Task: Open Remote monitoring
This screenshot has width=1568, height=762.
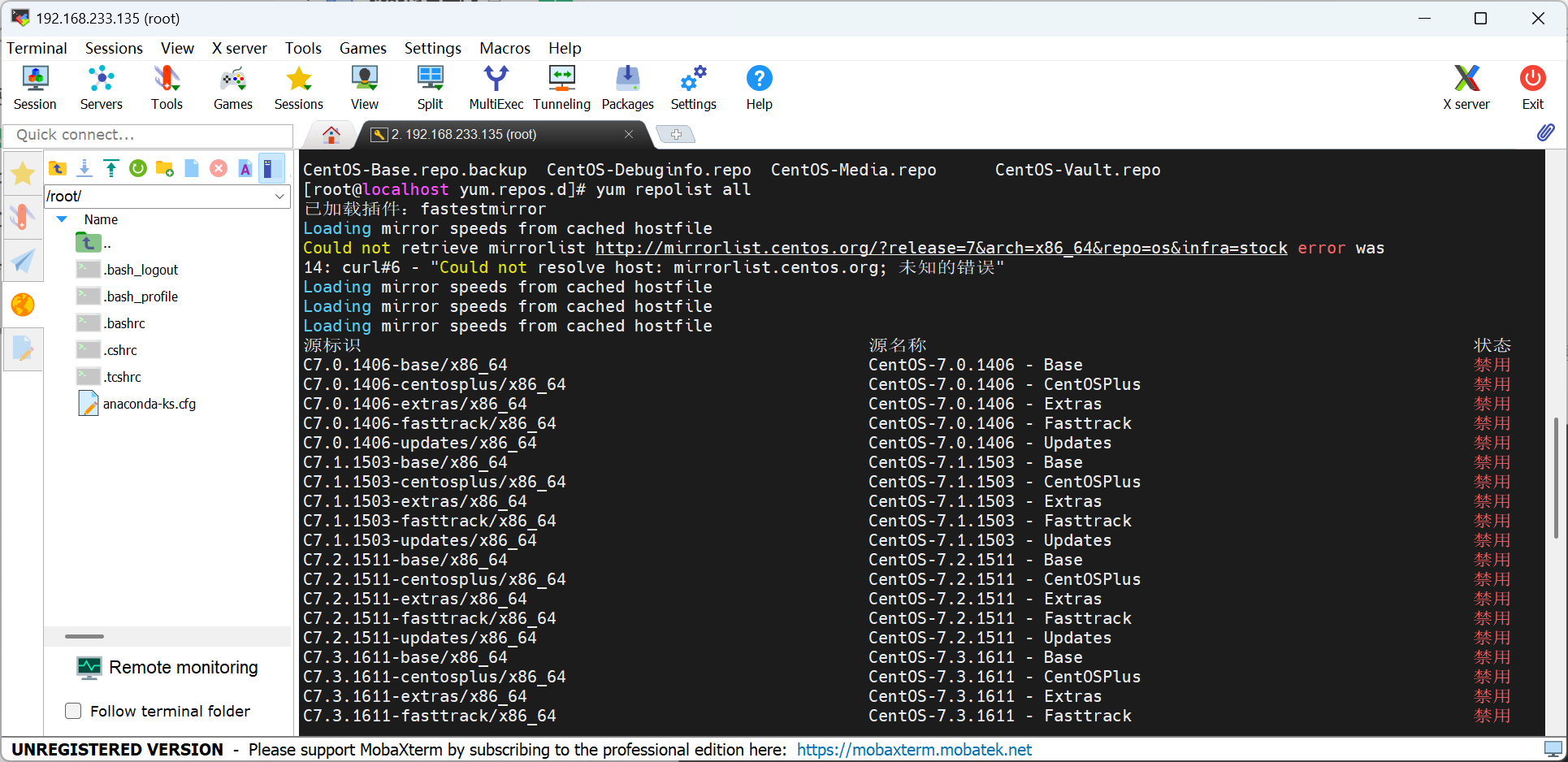Action: pyautogui.click(x=167, y=667)
